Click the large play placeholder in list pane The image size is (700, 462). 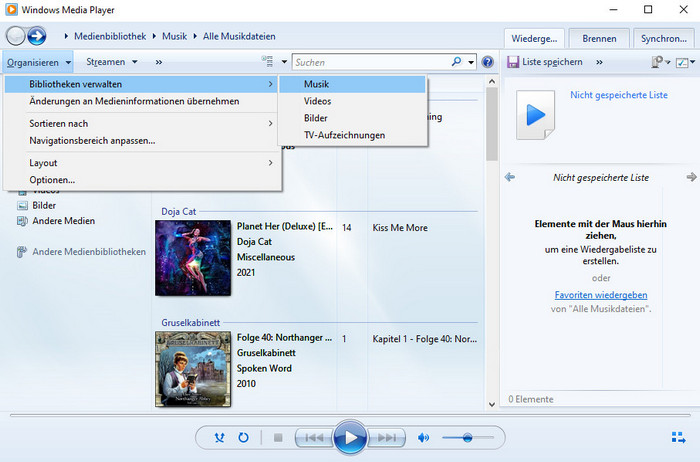point(535,115)
